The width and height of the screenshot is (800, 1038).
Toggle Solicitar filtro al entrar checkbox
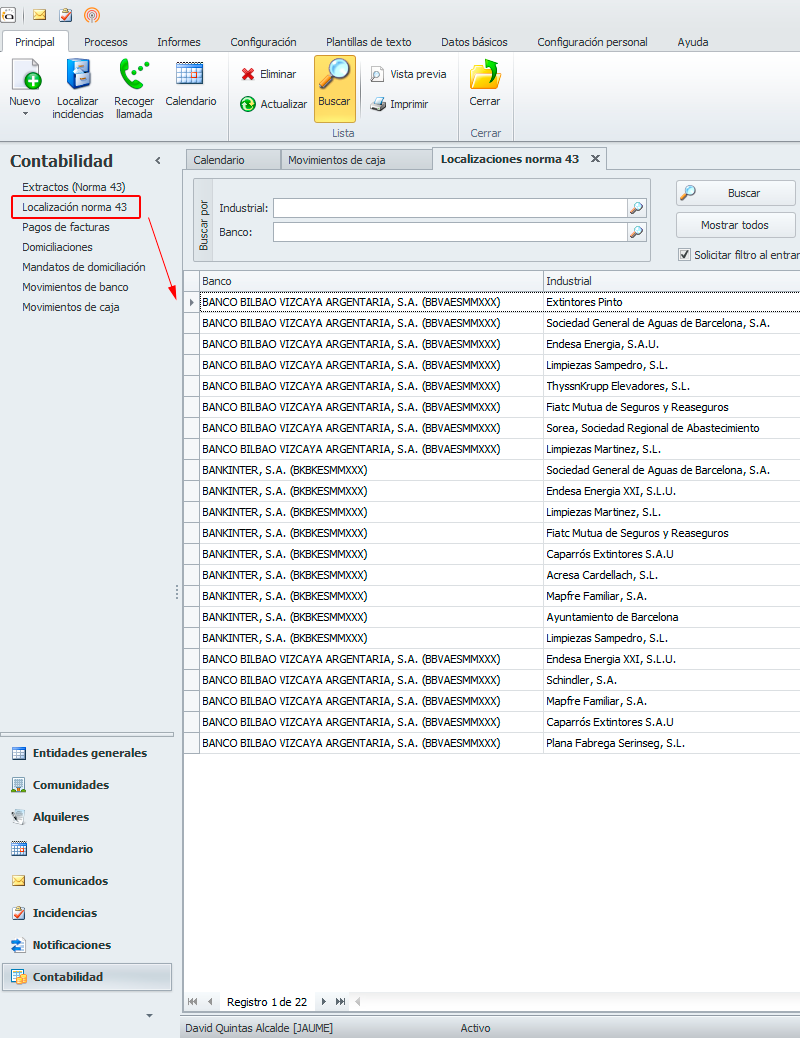[684, 254]
